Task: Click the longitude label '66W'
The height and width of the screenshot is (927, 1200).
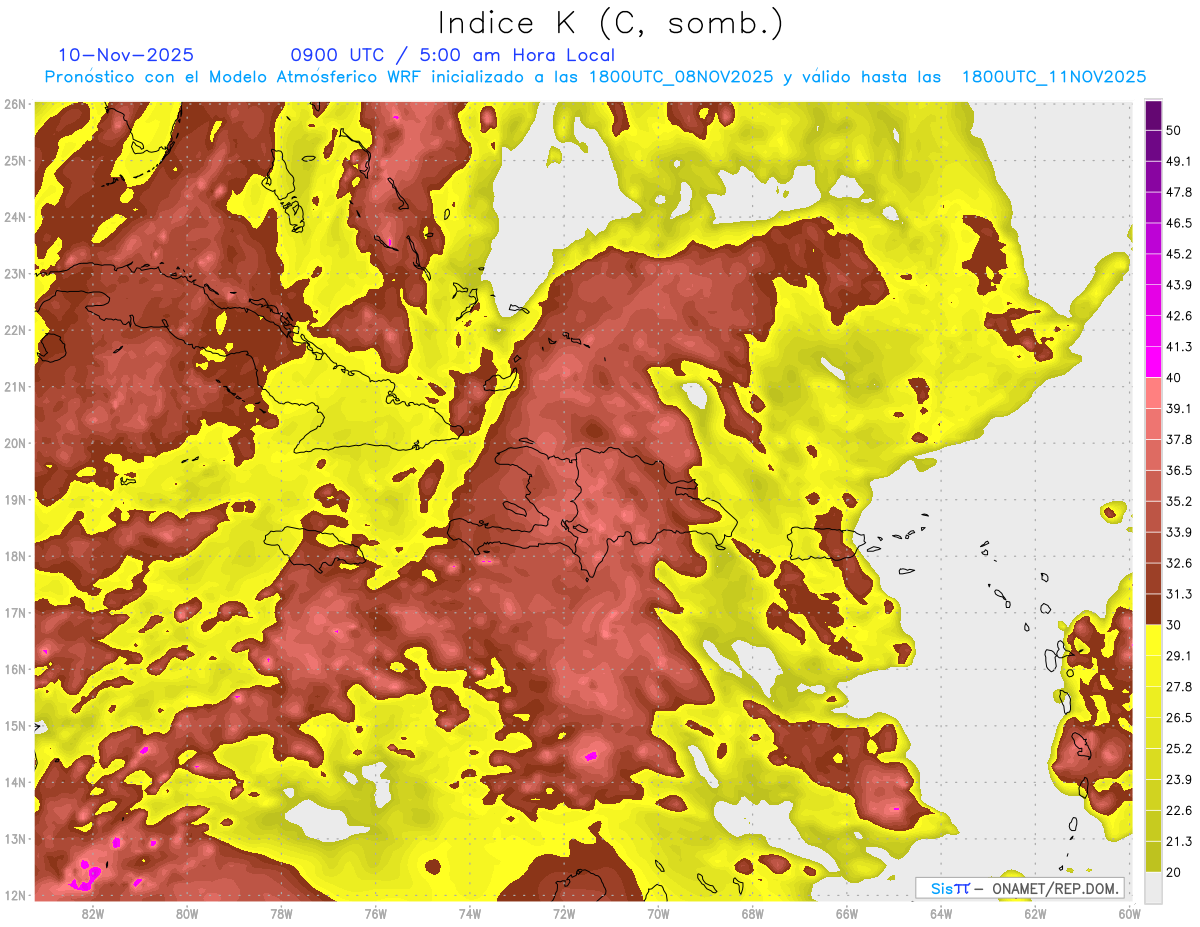Action: click(846, 914)
